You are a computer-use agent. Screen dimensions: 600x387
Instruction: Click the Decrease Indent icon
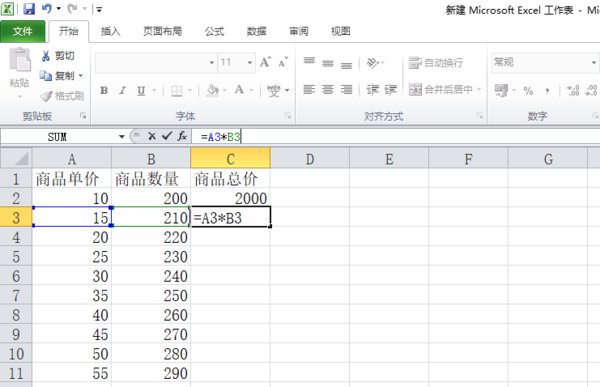click(x=372, y=90)
